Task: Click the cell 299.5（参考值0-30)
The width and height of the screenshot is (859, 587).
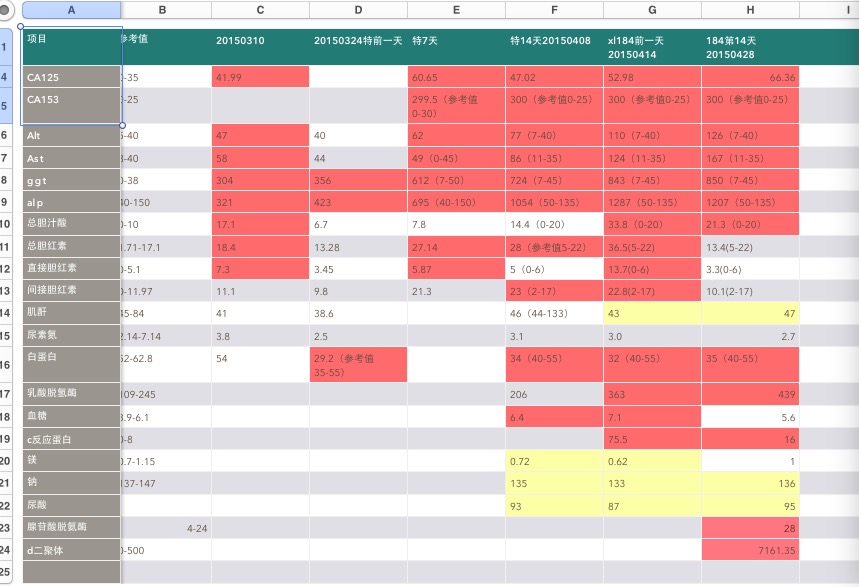Action: click(x=456, y=106)
